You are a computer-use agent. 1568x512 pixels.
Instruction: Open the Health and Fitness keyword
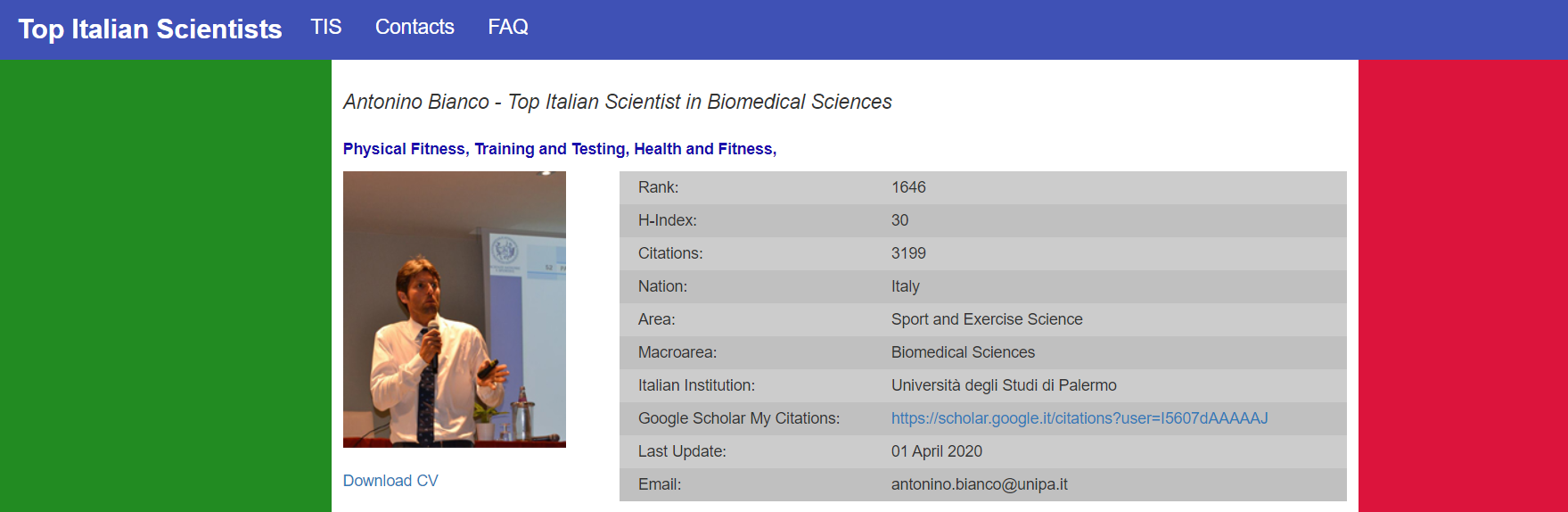703,149
